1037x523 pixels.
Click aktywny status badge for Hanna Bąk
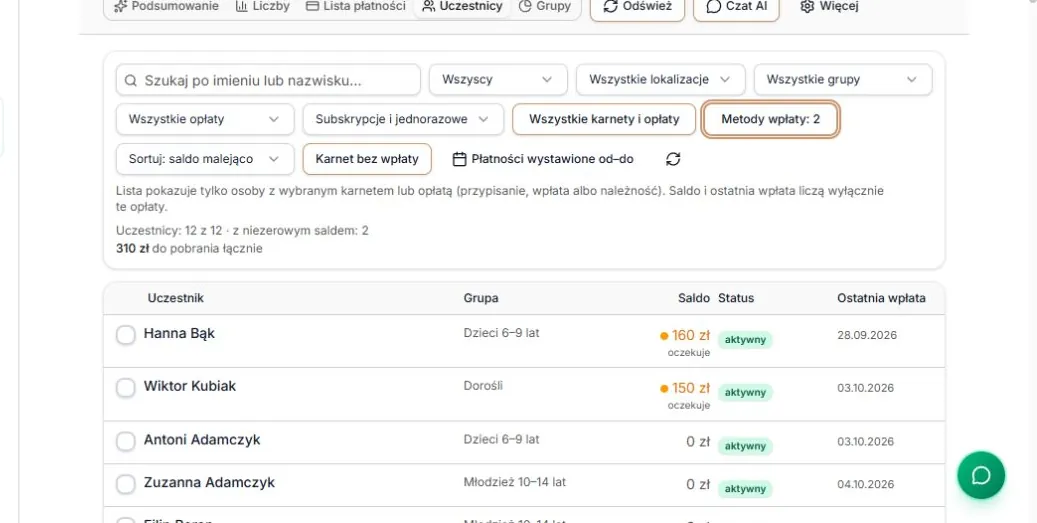pyautogui.click(x=745, y=339)
